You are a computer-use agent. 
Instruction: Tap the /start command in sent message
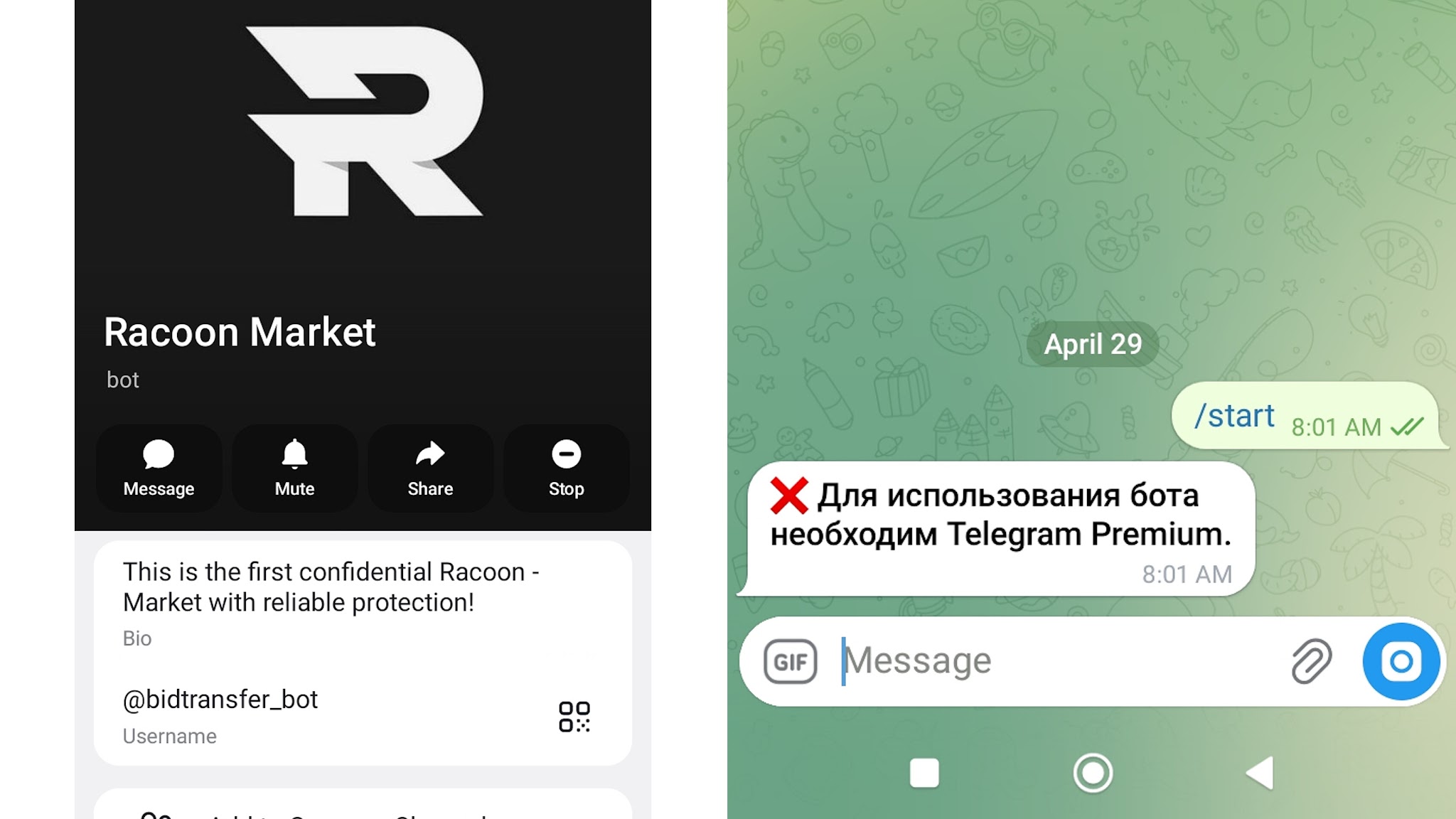click(1234, 416)
